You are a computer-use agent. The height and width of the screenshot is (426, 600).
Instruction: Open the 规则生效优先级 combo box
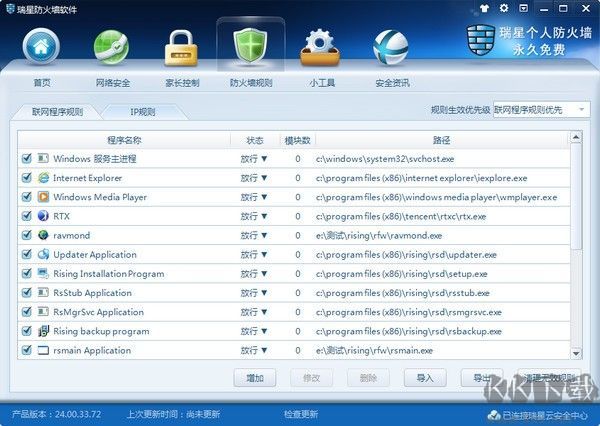click(541, 110)
